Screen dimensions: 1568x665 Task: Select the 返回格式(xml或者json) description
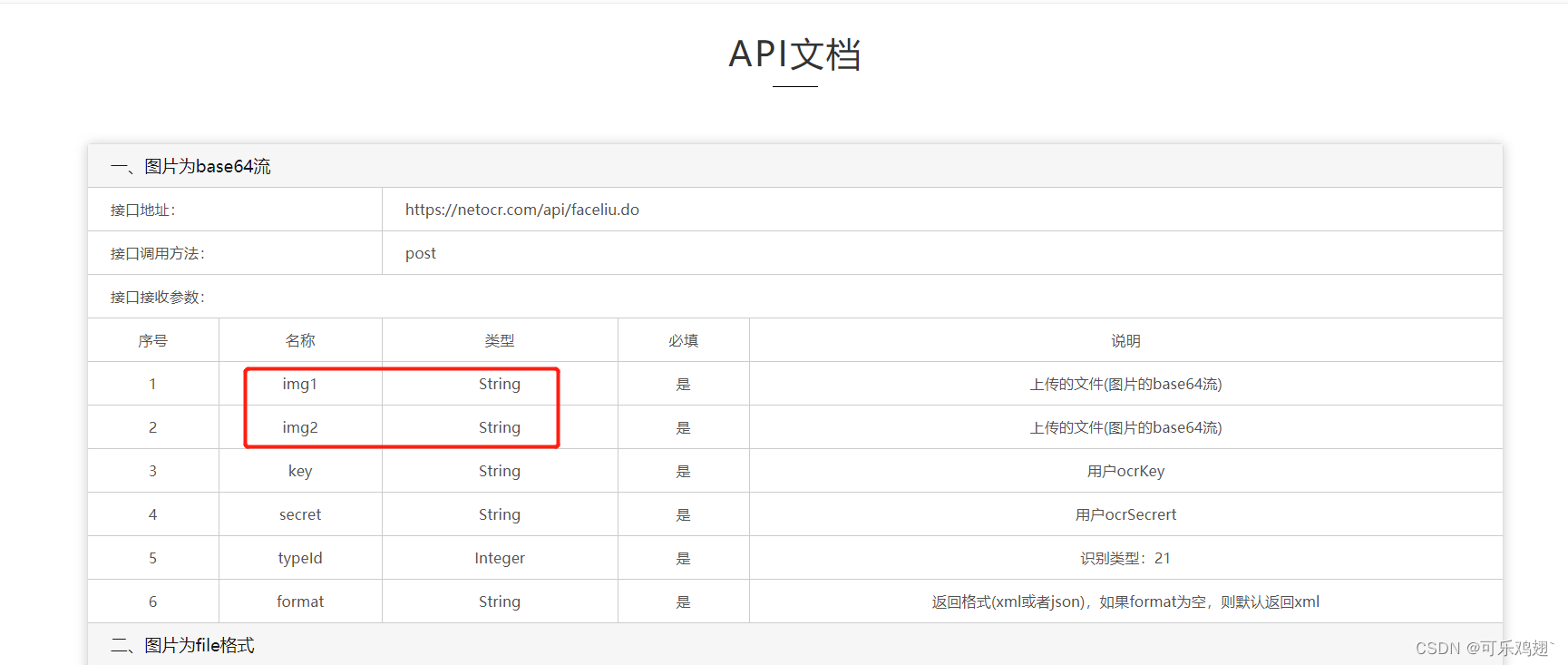coord(1125,601)
